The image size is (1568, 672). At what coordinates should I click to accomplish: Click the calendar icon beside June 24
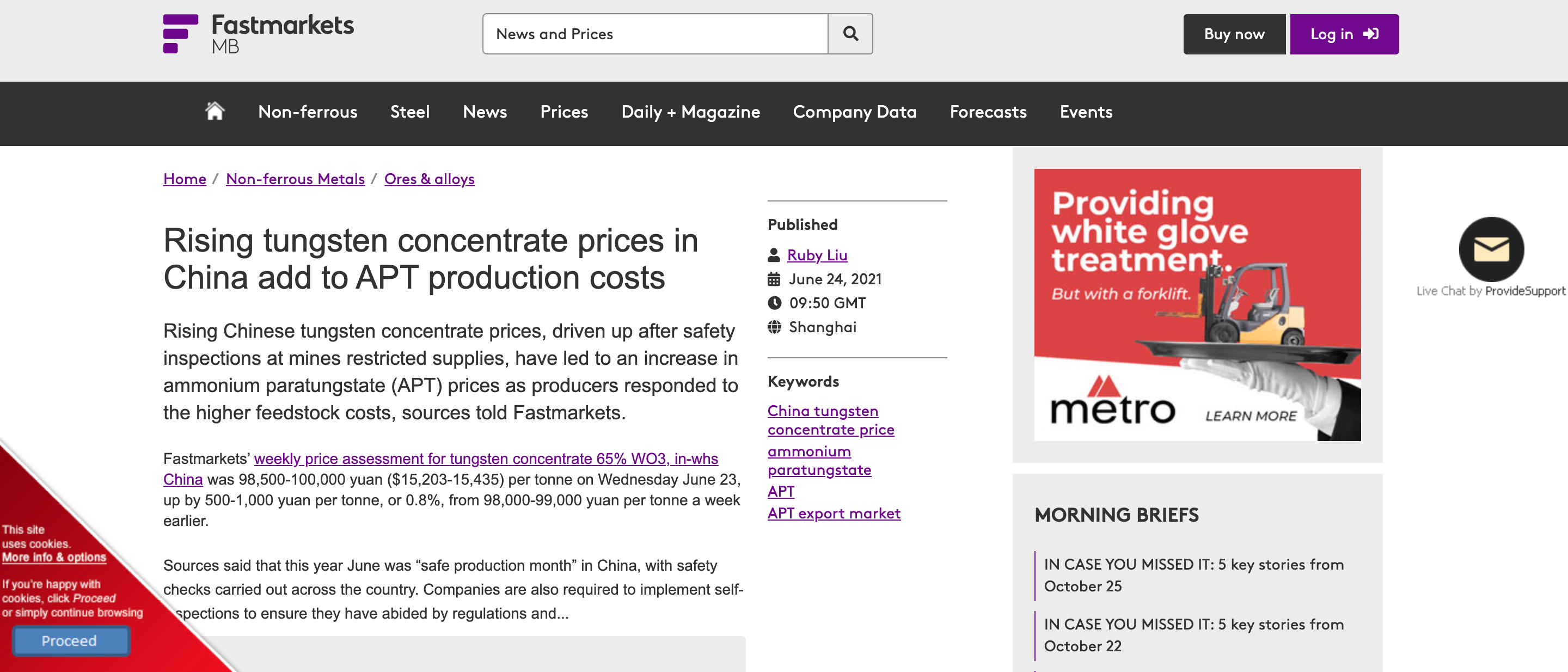click(774, 279)
